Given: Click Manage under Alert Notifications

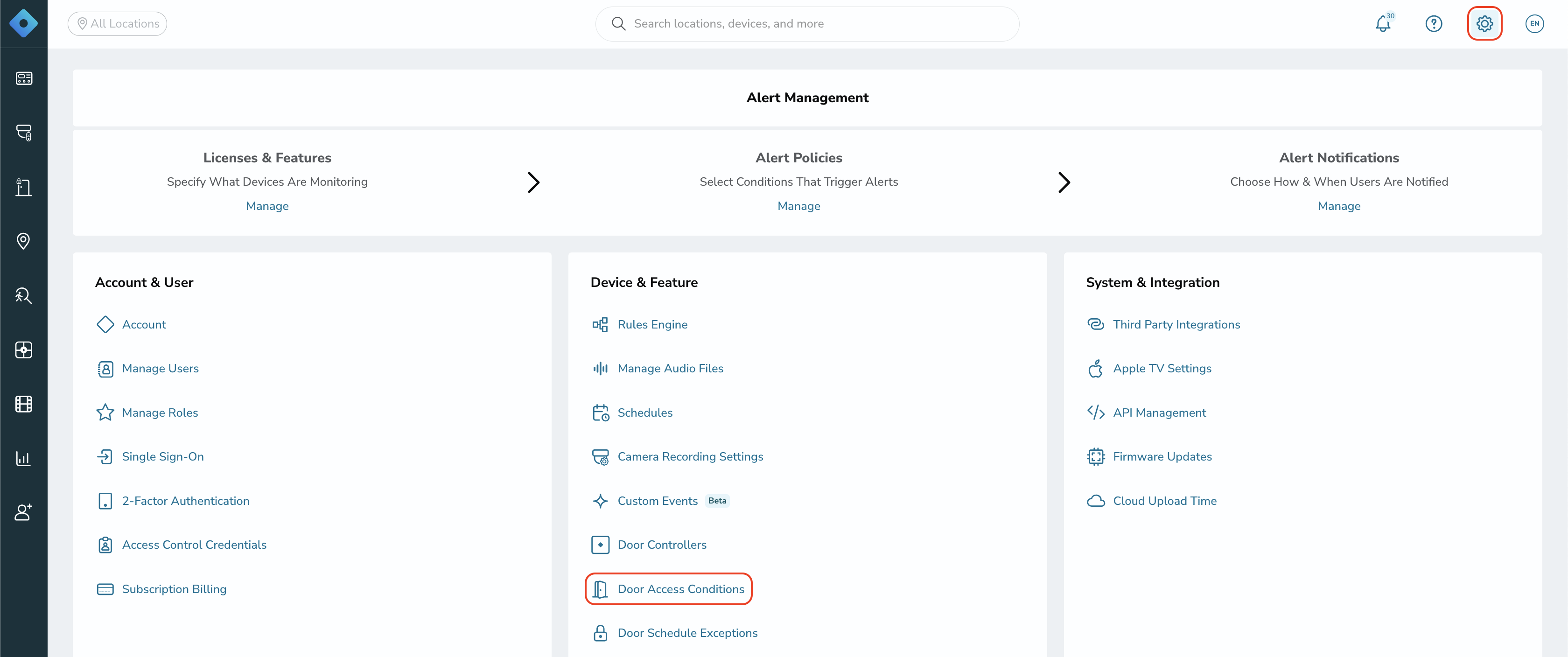Looking at the screenshot, I should coord(1338,206).
